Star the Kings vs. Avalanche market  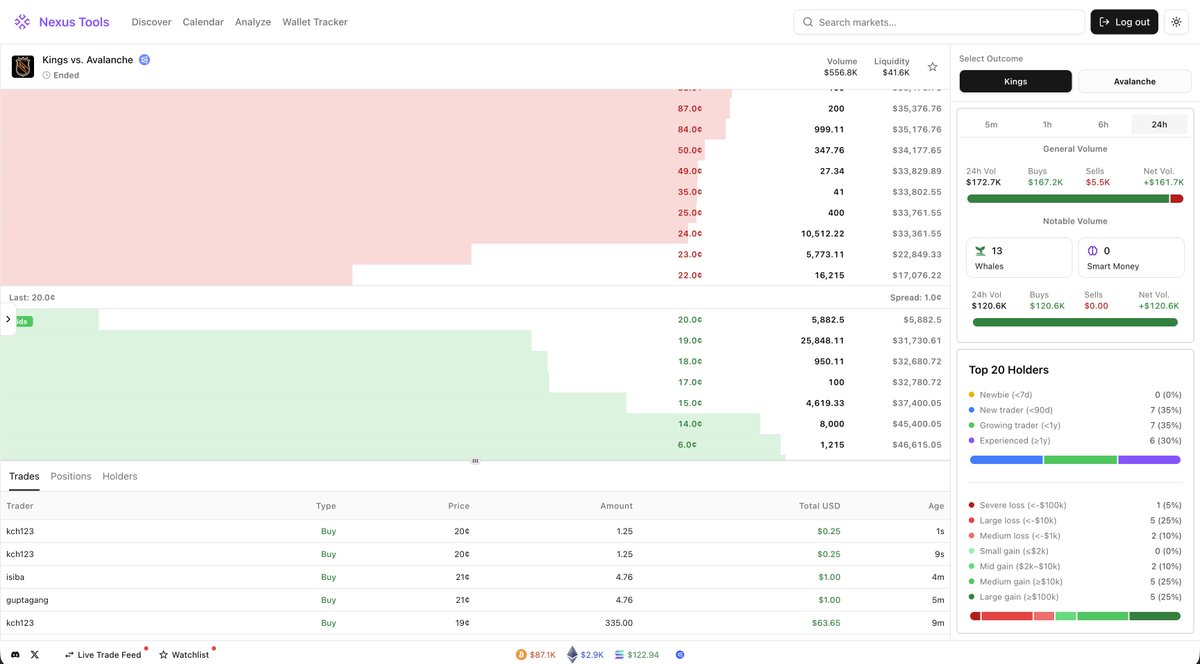933,67
